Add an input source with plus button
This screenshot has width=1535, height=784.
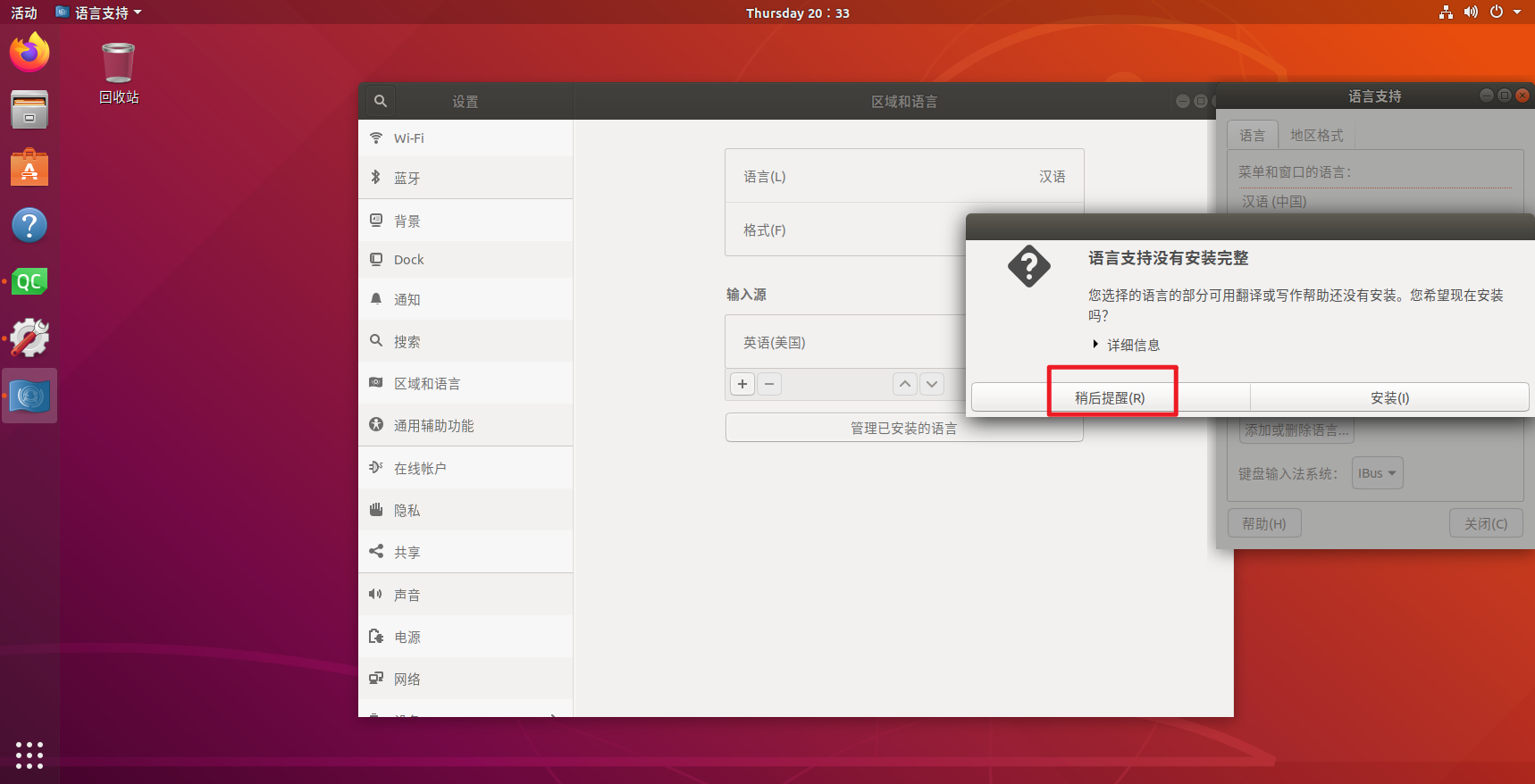(x=742, y=384)
